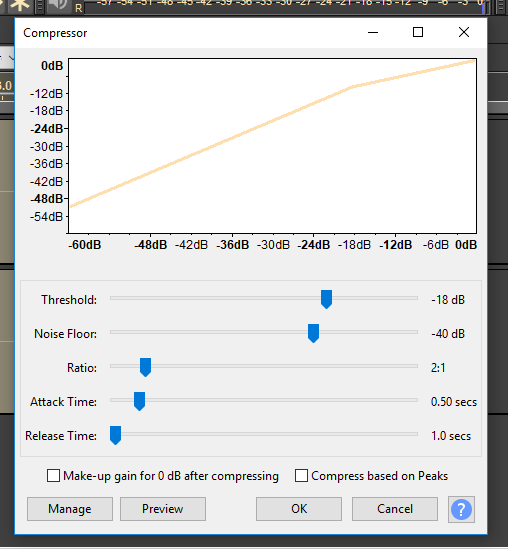The height and width of the screenshot is (549, 508).
Task: Click the Threshold slider handle
Action: pos(326,299)
